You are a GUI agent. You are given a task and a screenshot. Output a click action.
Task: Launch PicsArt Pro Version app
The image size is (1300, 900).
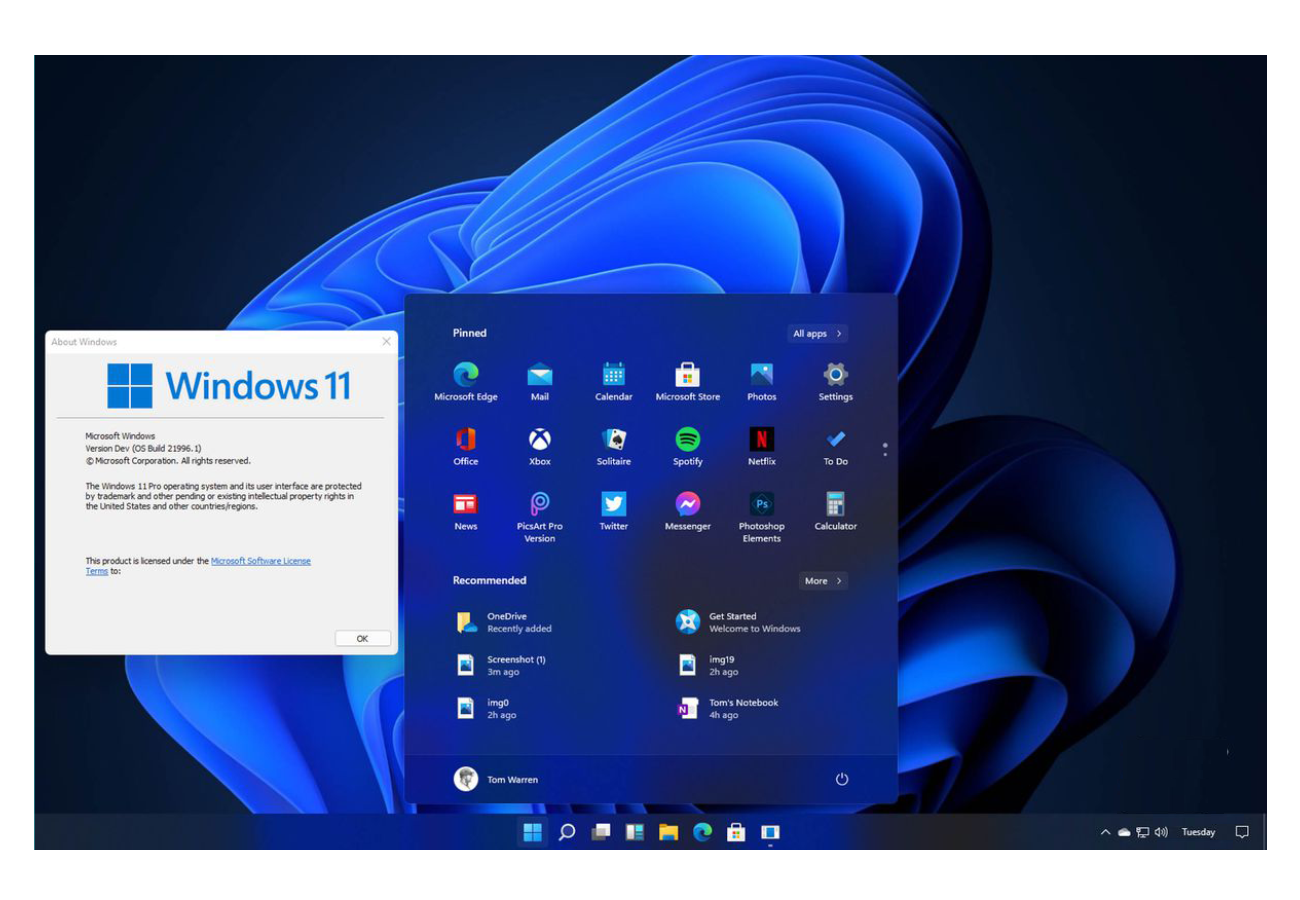540,517
